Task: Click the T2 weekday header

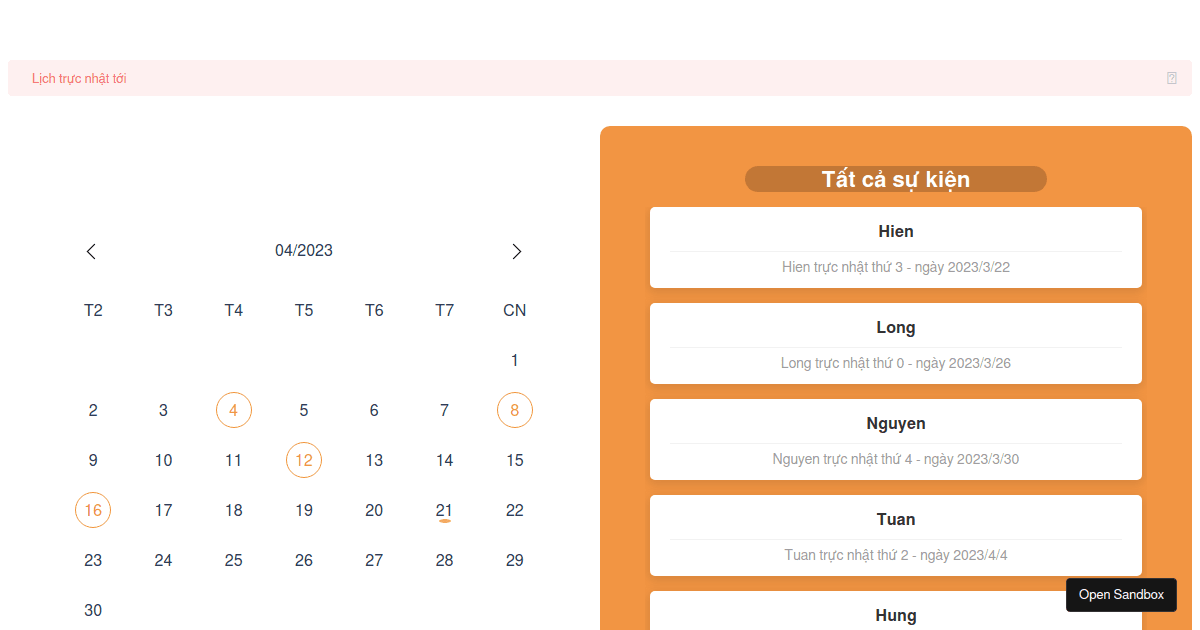Action: [93, 310]
